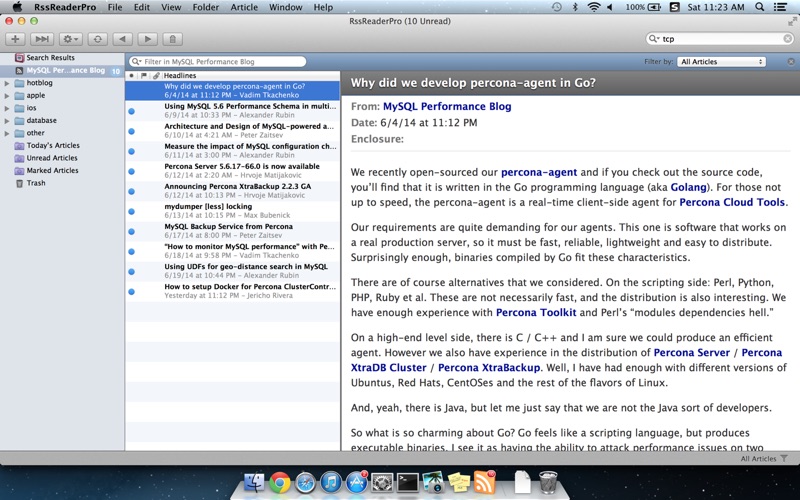
Task: Follow the Percona XtraBackup link in article body
Action: click(x=489, y=367)
